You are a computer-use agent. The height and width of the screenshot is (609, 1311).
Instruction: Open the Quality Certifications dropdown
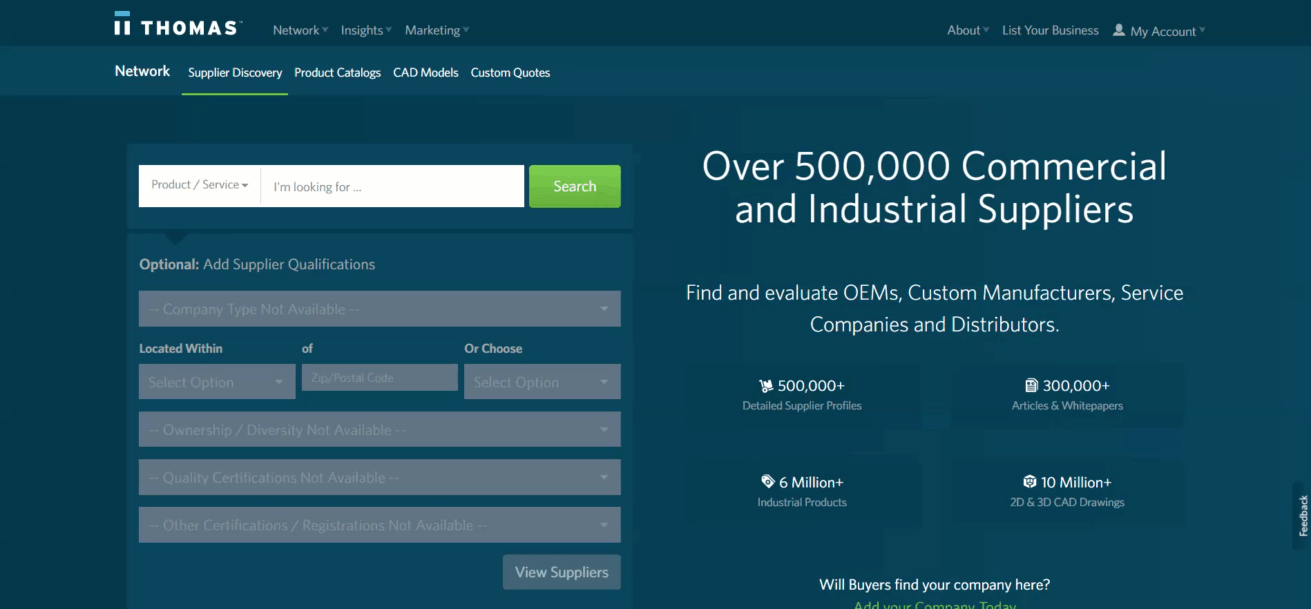[x=380, y=478]
